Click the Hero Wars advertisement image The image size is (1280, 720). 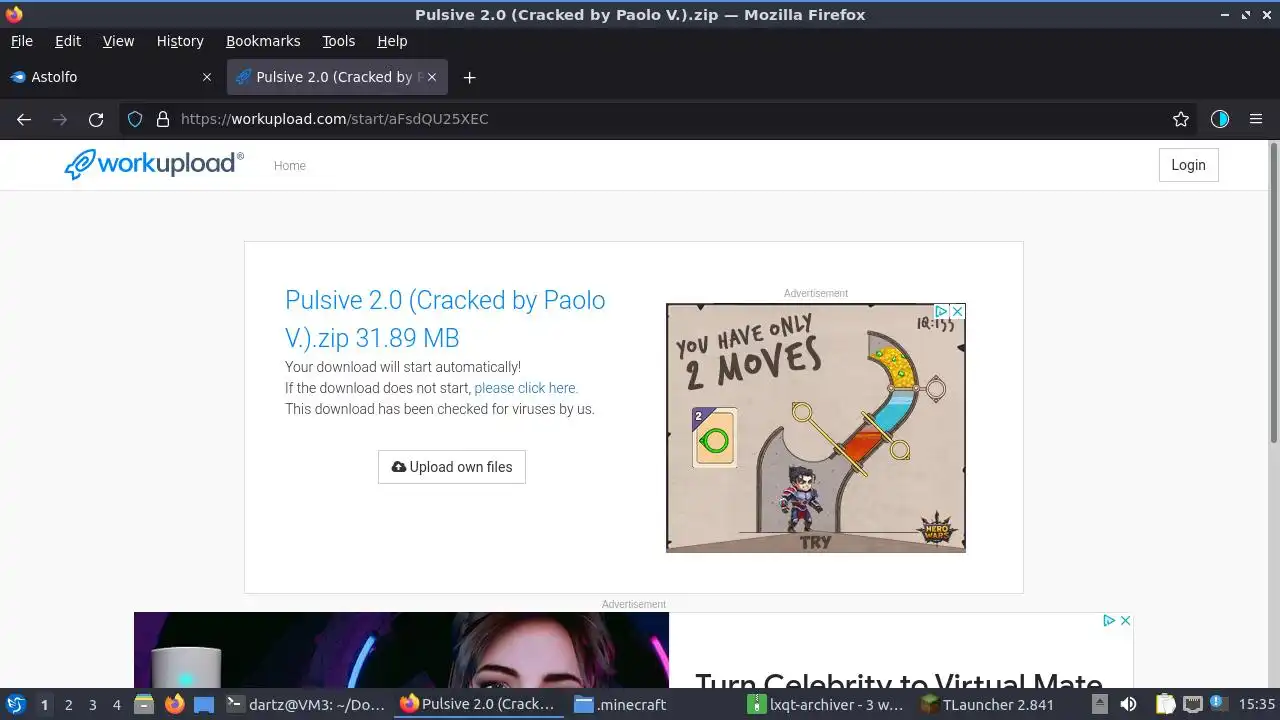[816, 428]
